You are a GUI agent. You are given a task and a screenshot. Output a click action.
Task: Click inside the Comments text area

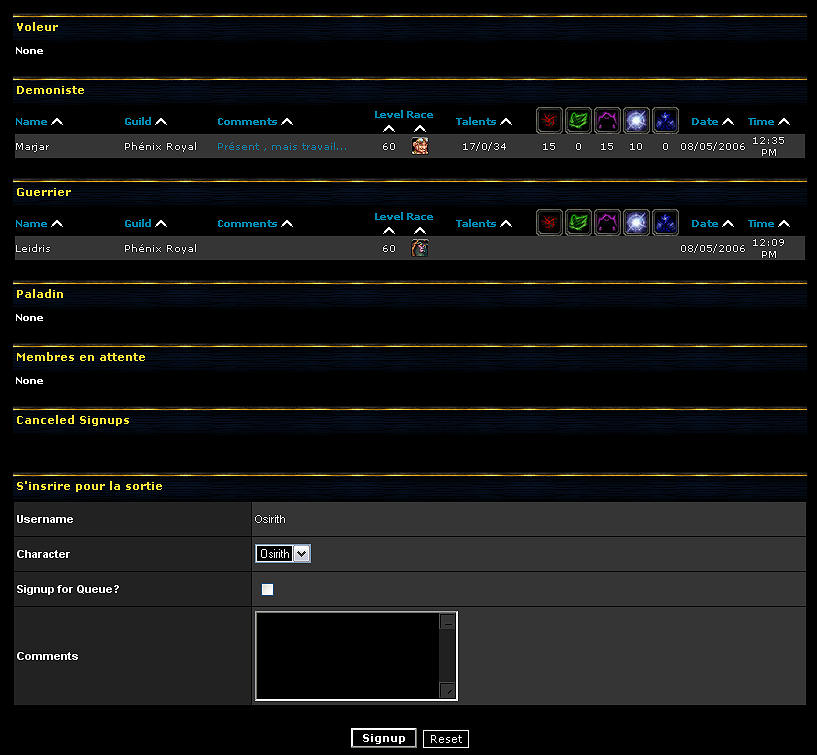[x=347, y=656]
